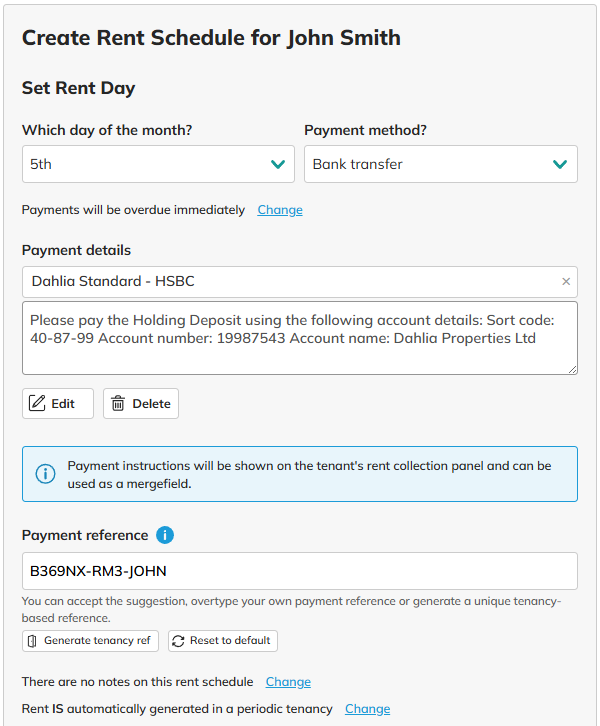Change the overdue payments setting
Screen dimensions: 600x726
[x=280, y=210]
